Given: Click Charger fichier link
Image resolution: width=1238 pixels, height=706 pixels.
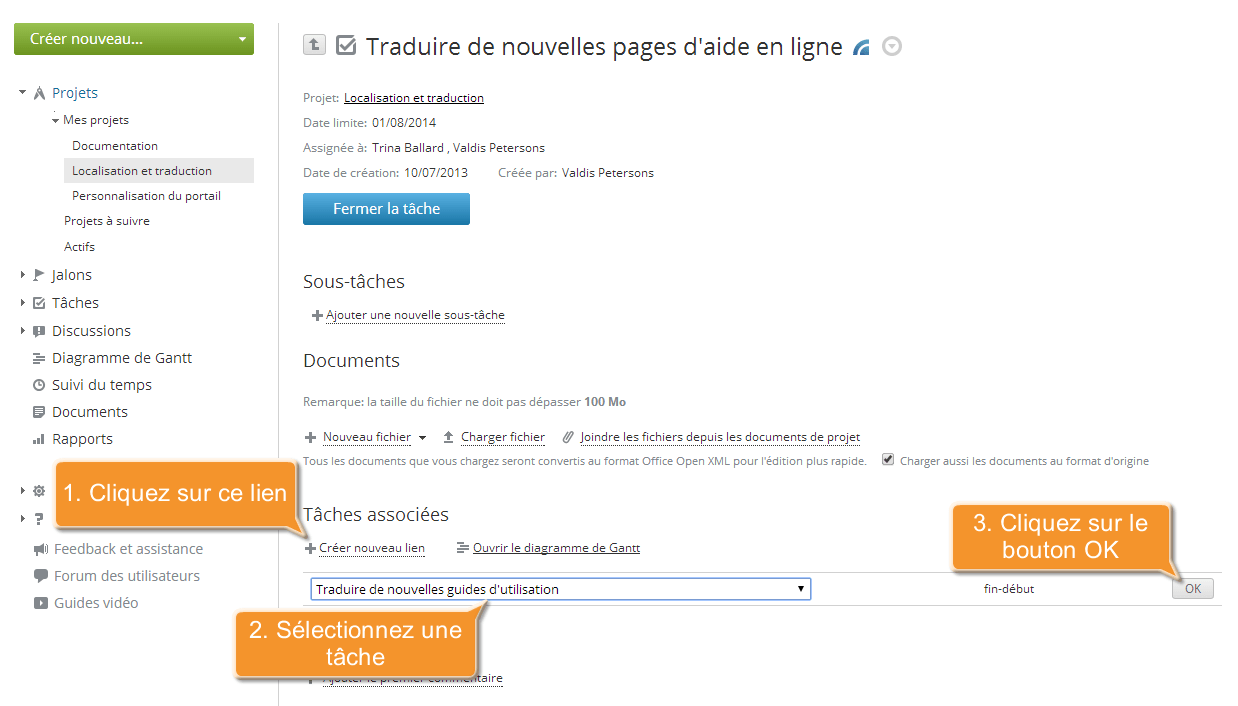Looking at the screenshot, I should point(503,437).
